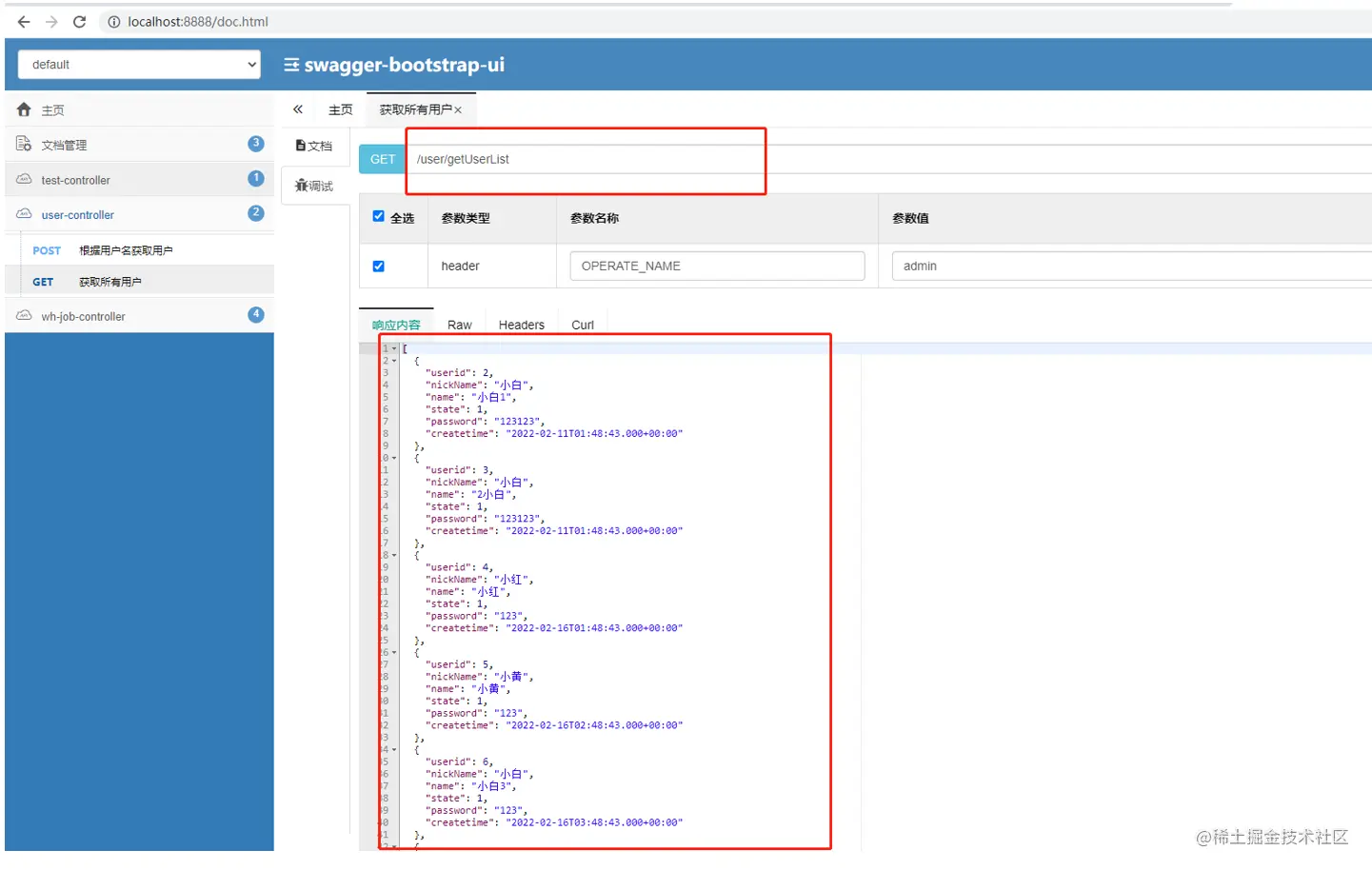Collapse the user-controller group
1372x870 pixels.
139,215
